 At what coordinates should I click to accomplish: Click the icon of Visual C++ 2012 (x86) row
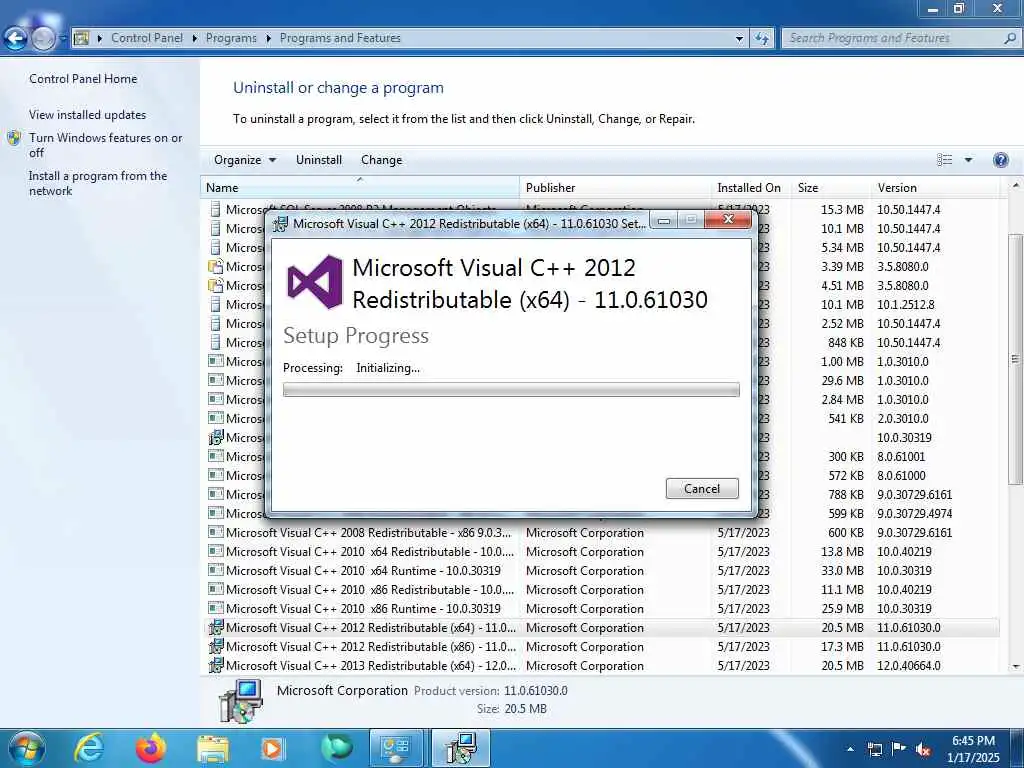tap(216, 647)
